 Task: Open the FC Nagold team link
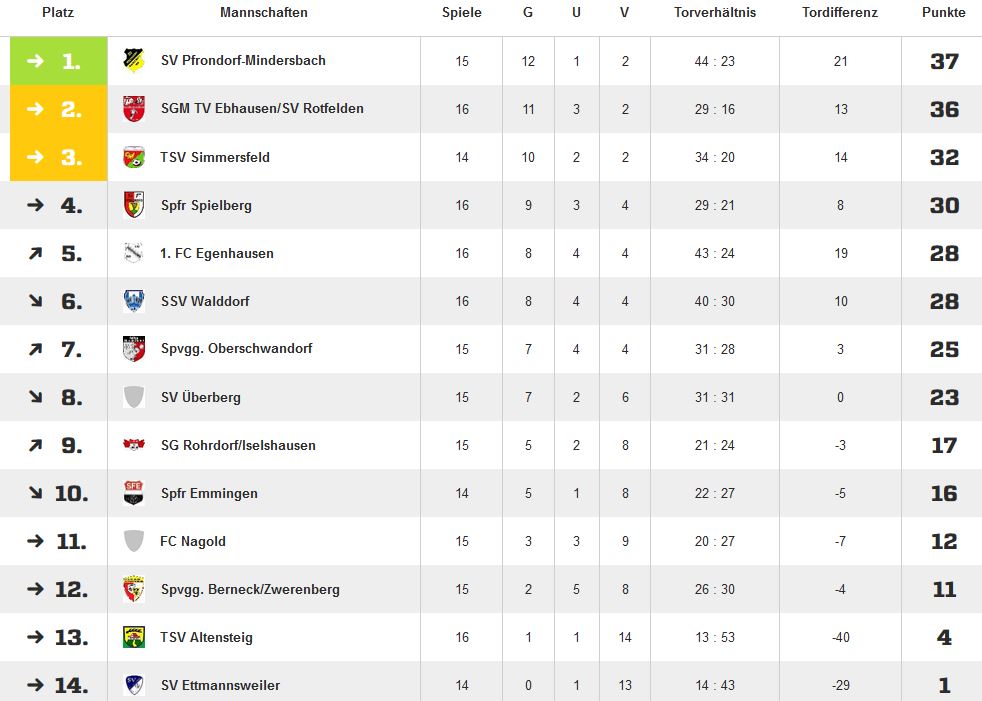193,541
